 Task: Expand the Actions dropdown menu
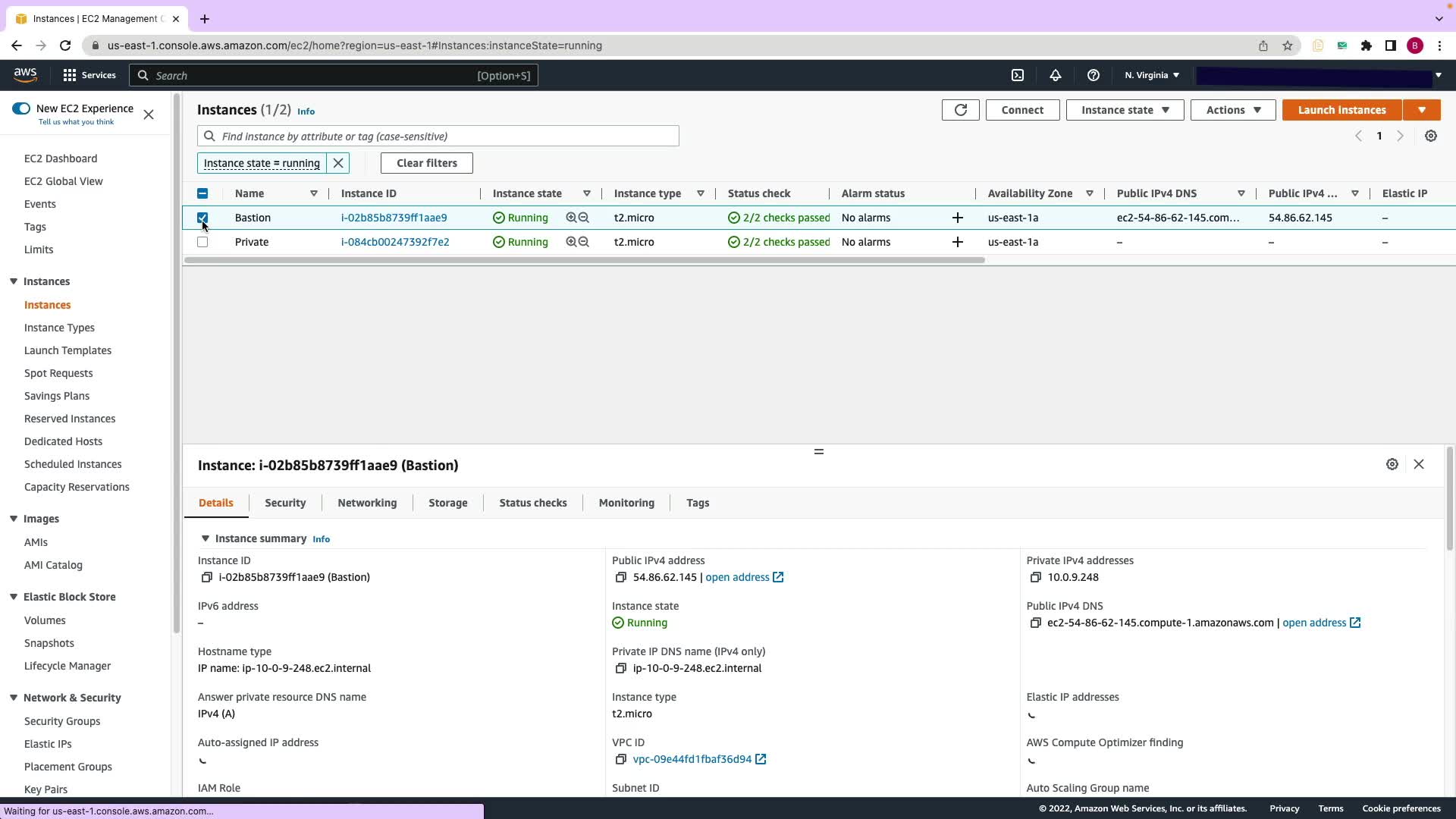1232,110
